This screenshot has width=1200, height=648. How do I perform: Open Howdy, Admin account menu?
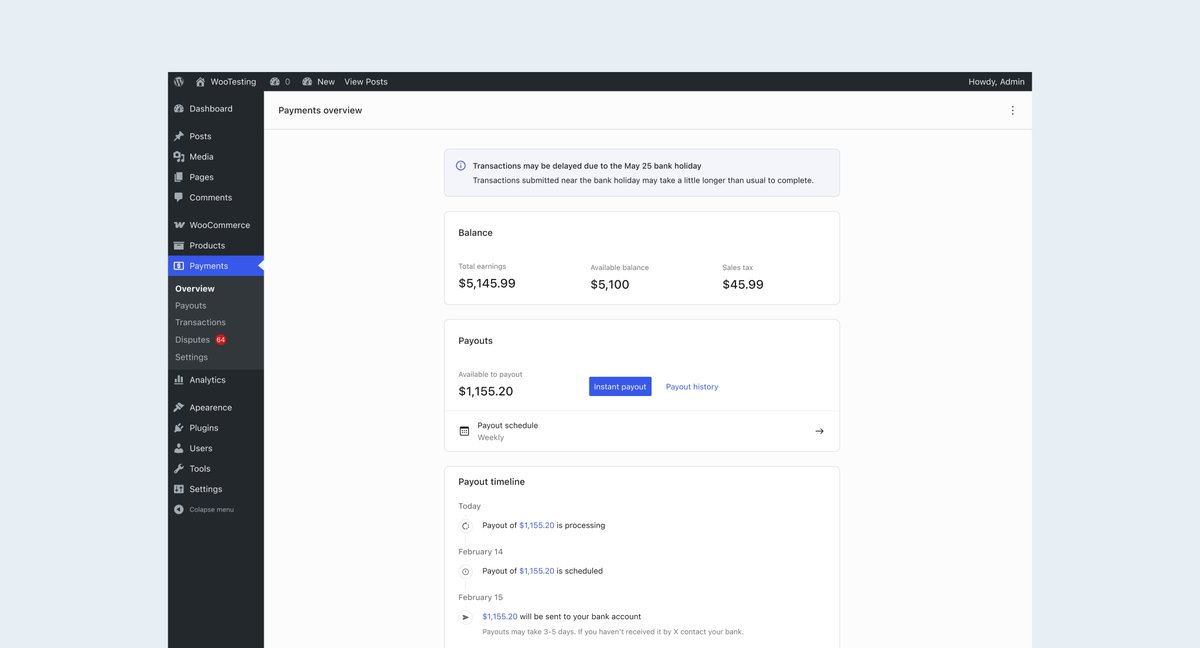996,82
